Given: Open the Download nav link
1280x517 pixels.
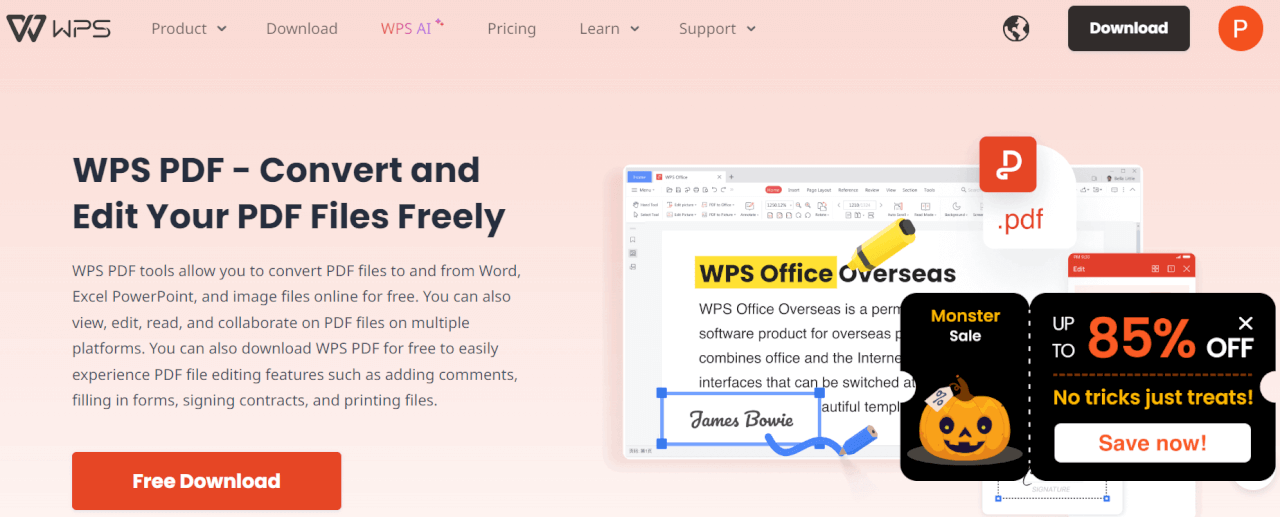Looking at the screenshot, I should (302, 29).
